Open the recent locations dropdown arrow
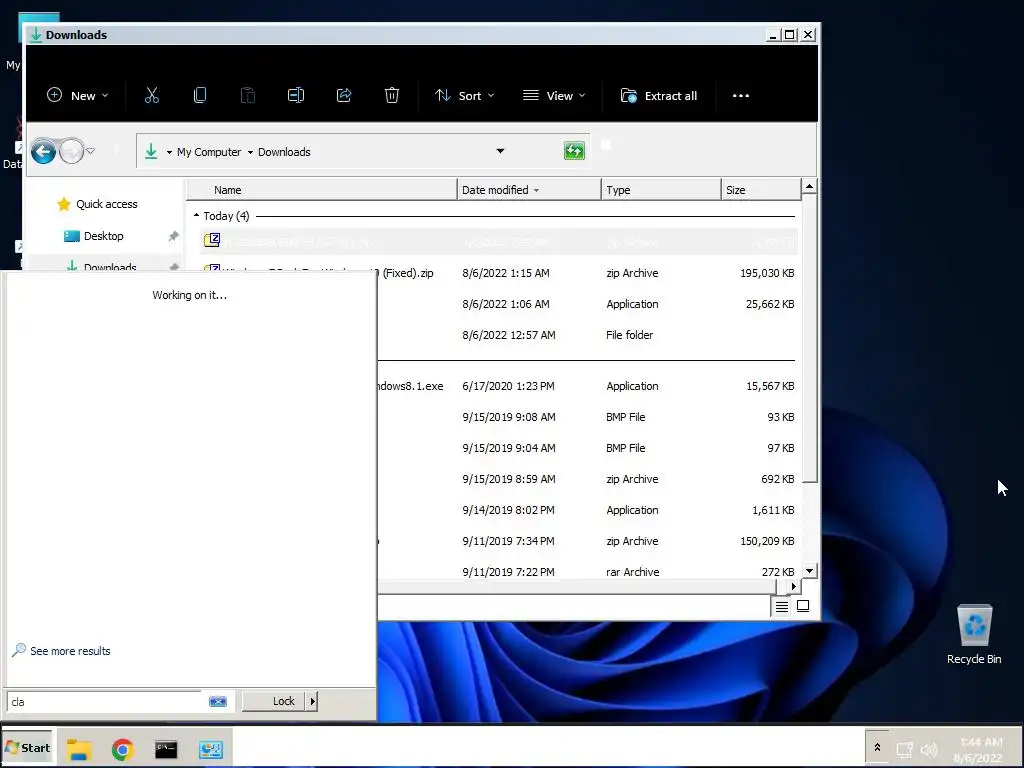 (91, 152)
